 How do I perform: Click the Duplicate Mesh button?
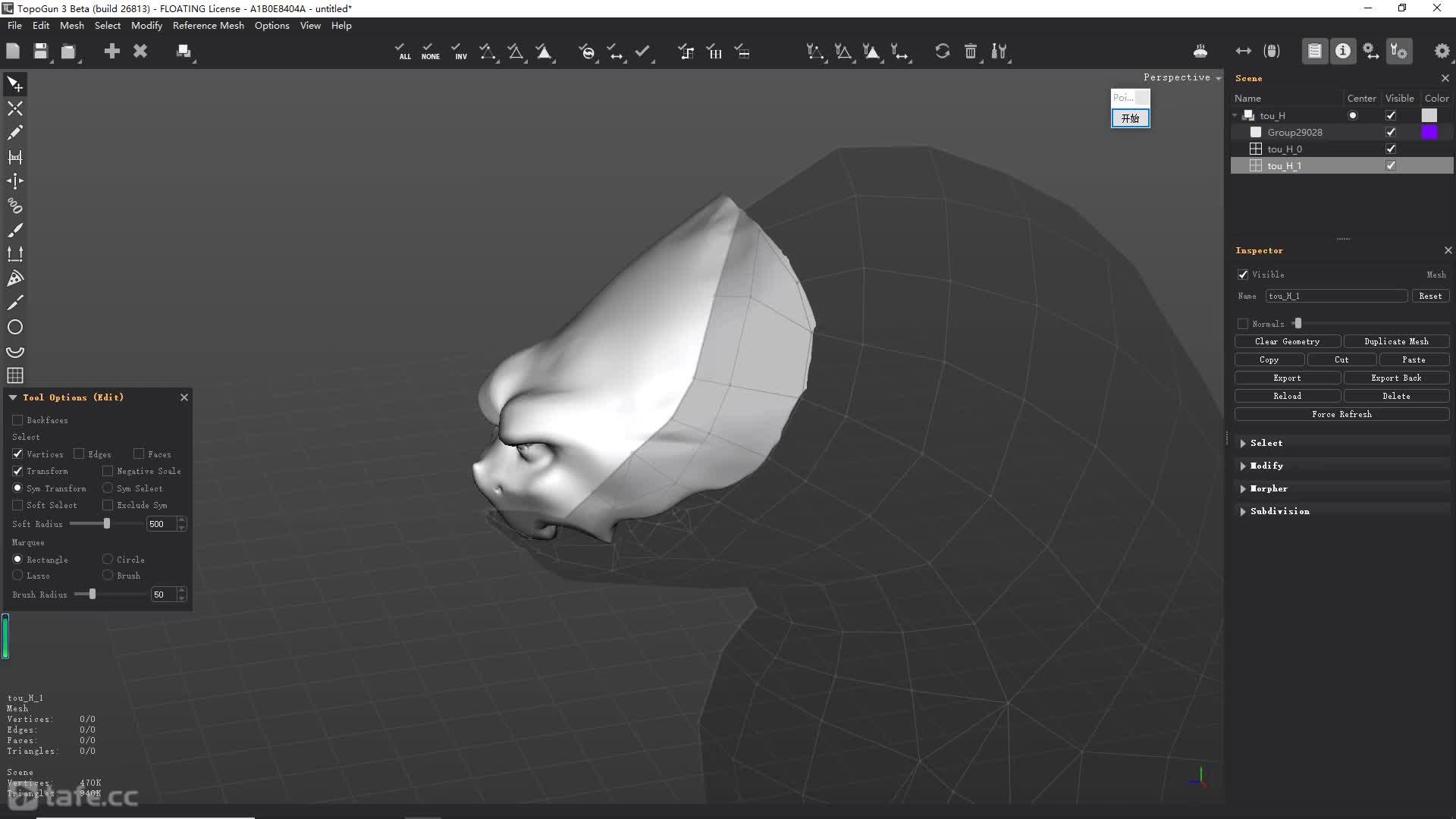[1396, 341]
